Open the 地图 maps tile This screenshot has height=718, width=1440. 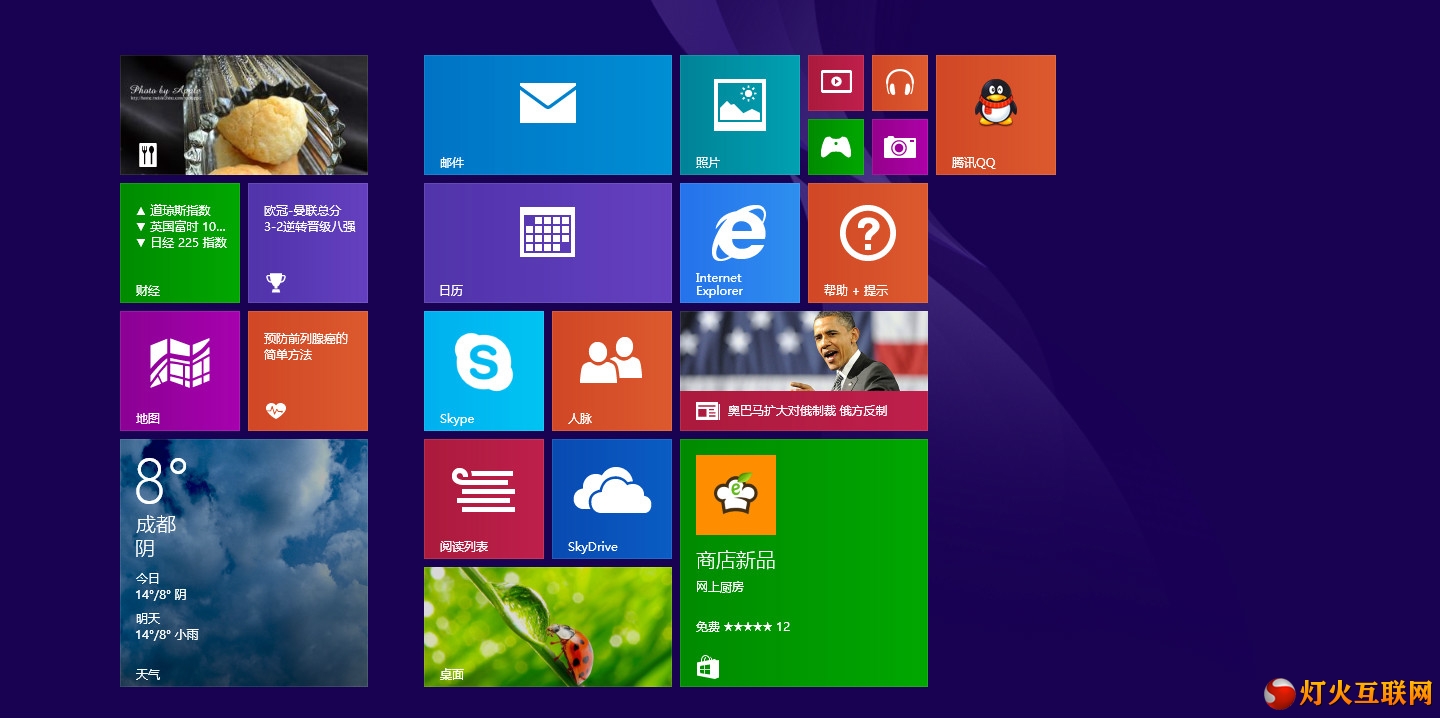[180, 371]
